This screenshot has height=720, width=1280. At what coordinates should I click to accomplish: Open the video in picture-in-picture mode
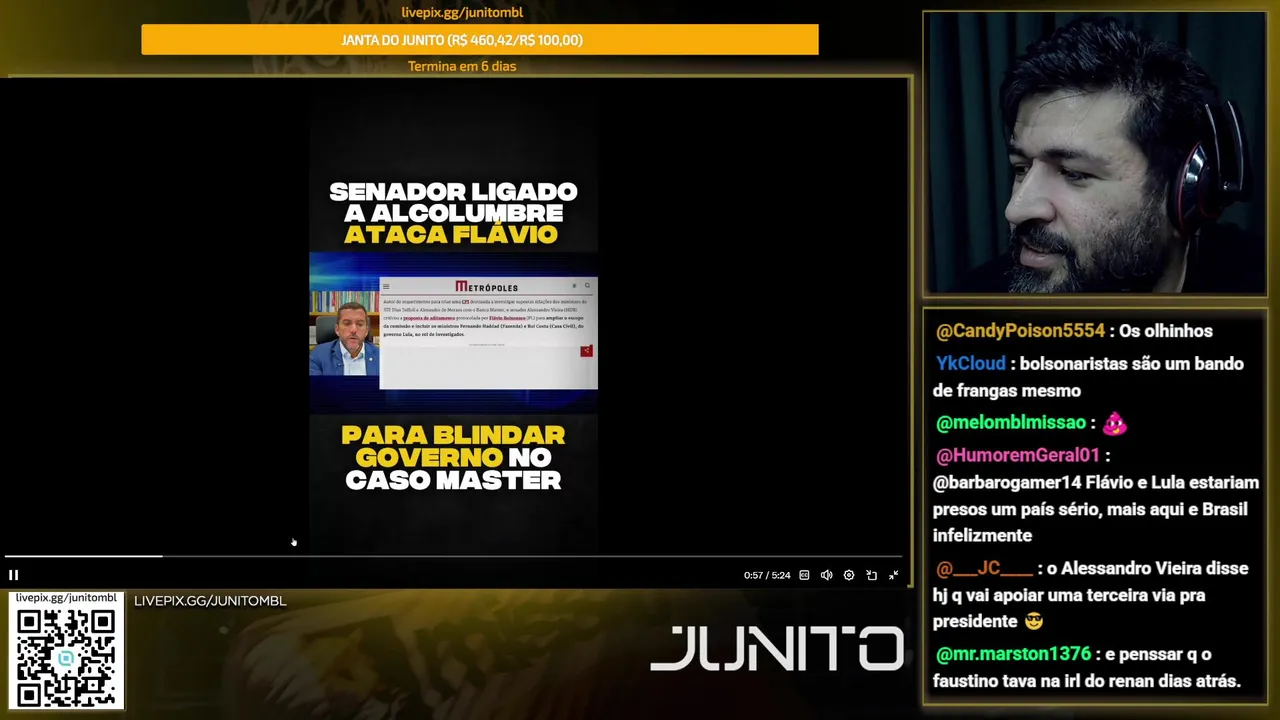coord(871,575)
